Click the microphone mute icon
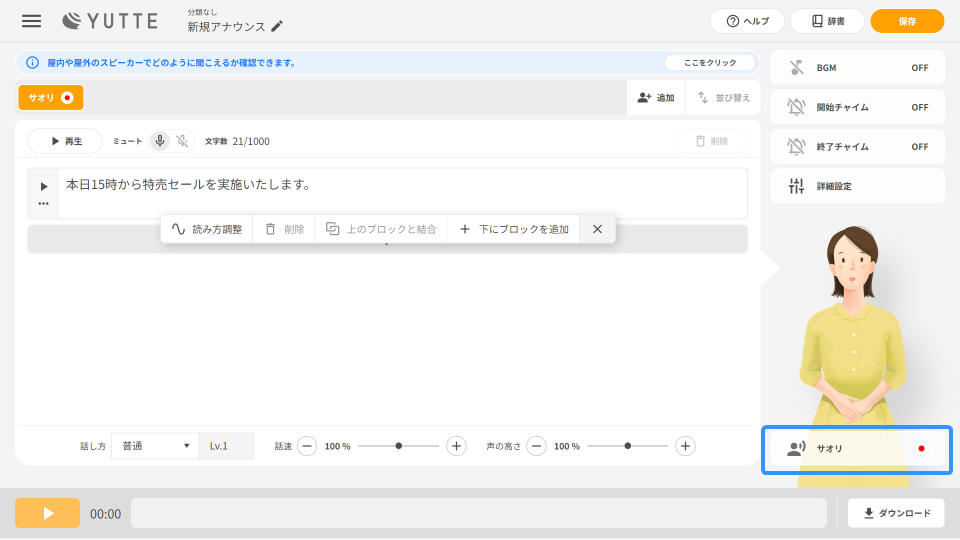Image resolution: width=960 pixels, height=540 pixels. click(x=160, y=141)
